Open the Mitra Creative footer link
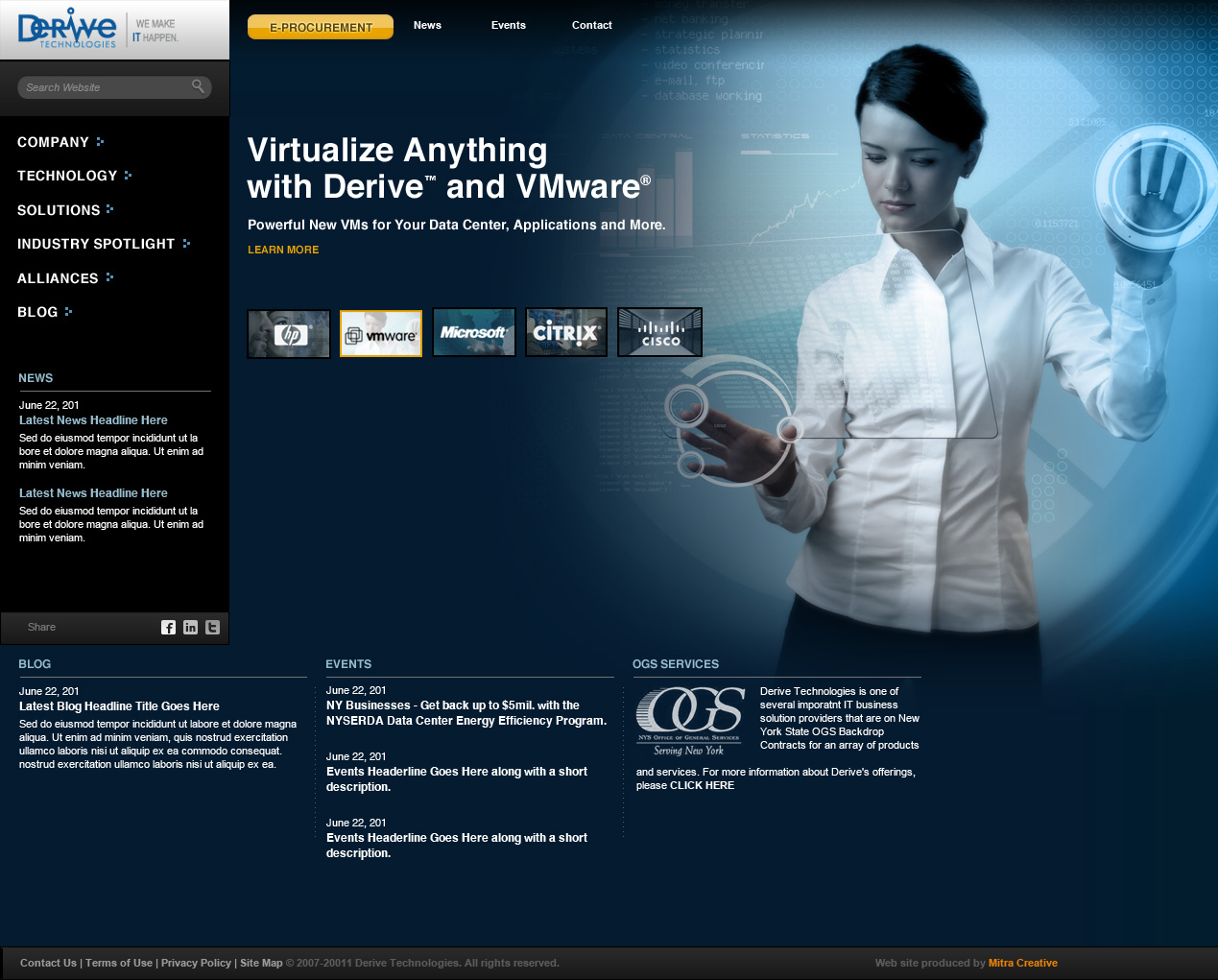Viewport: 1218px width, 980px height. [1022, 963]
